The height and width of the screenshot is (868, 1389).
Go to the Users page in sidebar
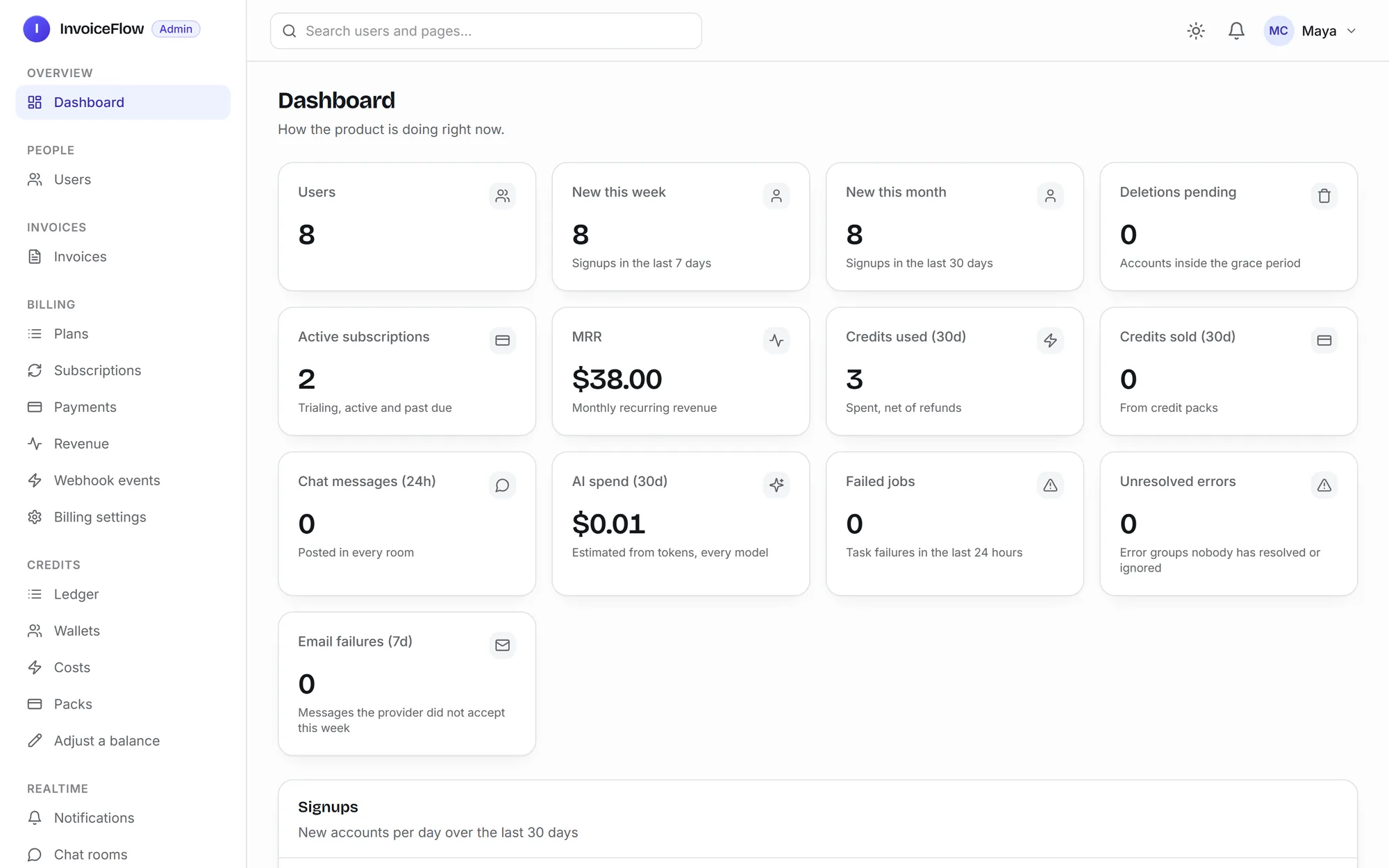(123, 179)
